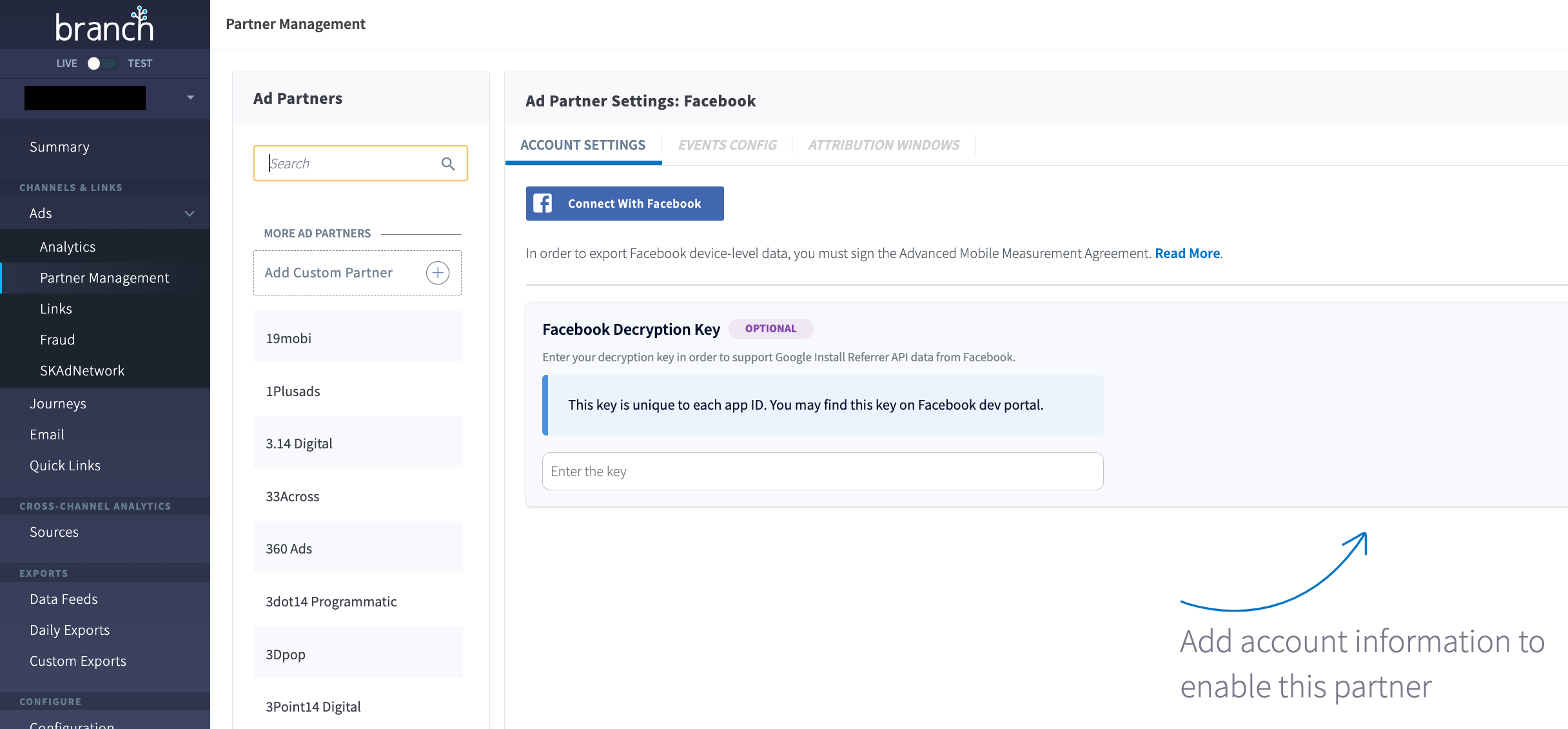This screenshot has height=729, width=1568.
Task: Switch to the Events Config tab
Action: click(x=727, y=145)
